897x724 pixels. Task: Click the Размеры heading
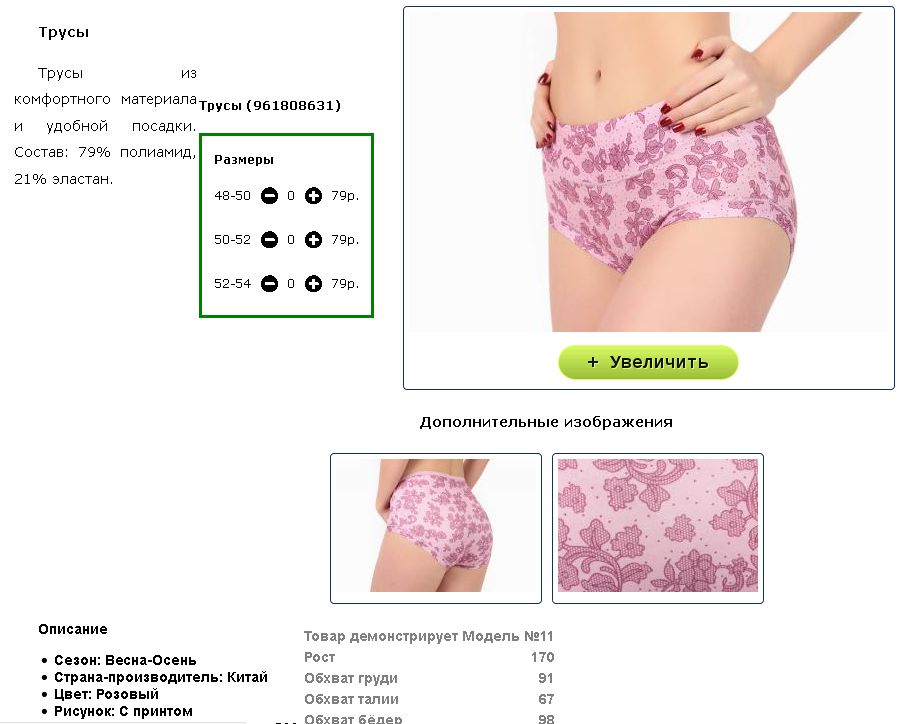(x=244, y=160)
